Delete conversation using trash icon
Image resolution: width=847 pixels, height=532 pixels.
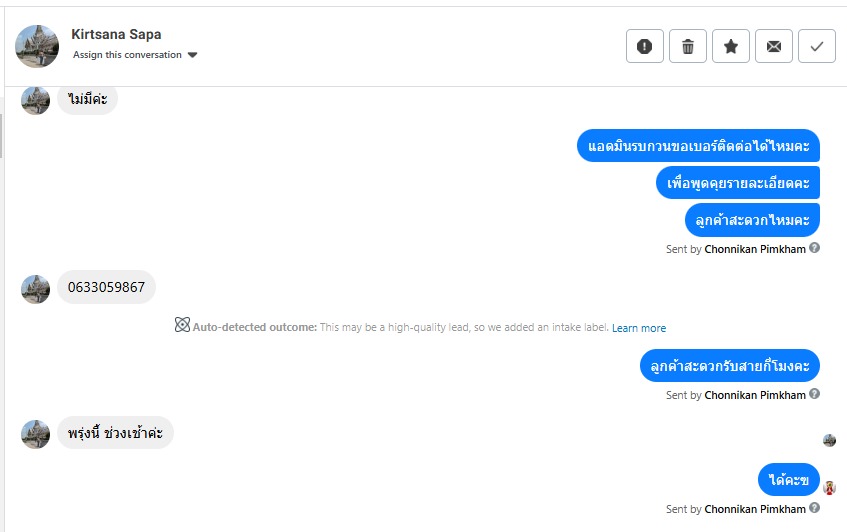688,46
